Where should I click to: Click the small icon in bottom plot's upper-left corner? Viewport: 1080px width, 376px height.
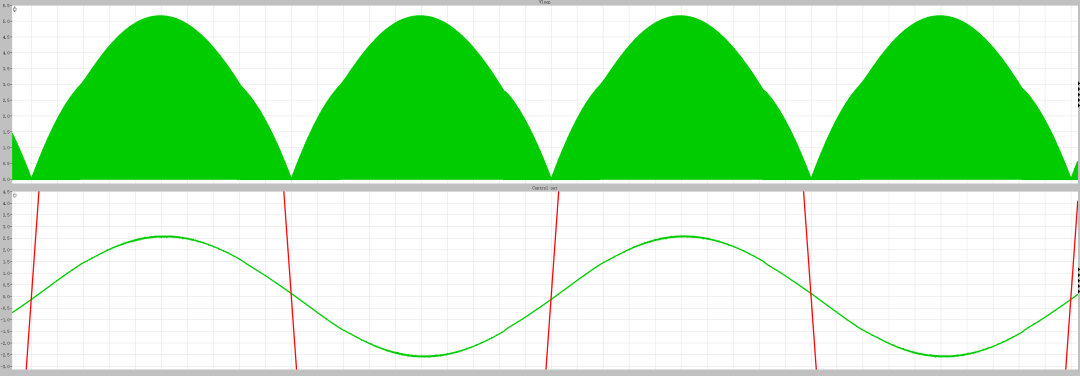coord(15,196)
